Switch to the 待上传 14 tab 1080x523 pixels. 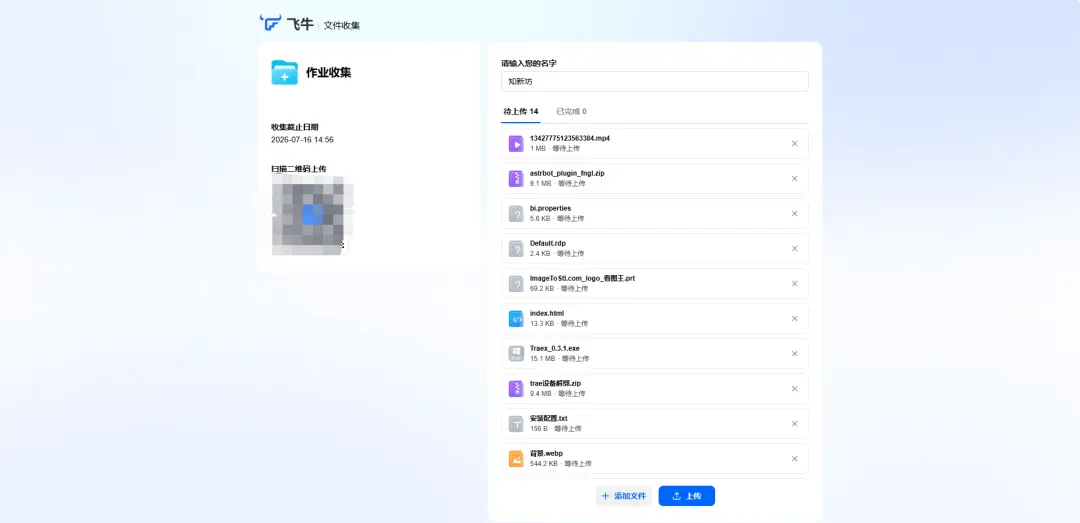point(521,112)
